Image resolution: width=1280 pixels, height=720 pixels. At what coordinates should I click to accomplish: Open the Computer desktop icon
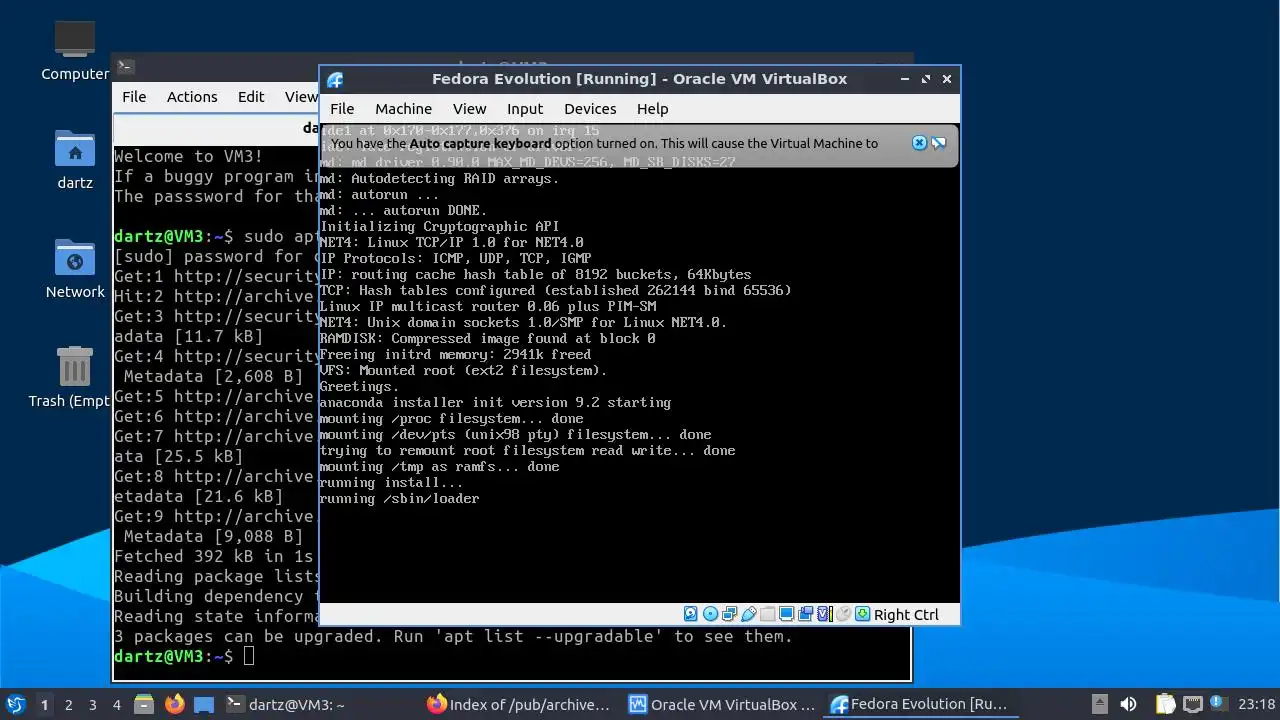click(x=75, y=51)
